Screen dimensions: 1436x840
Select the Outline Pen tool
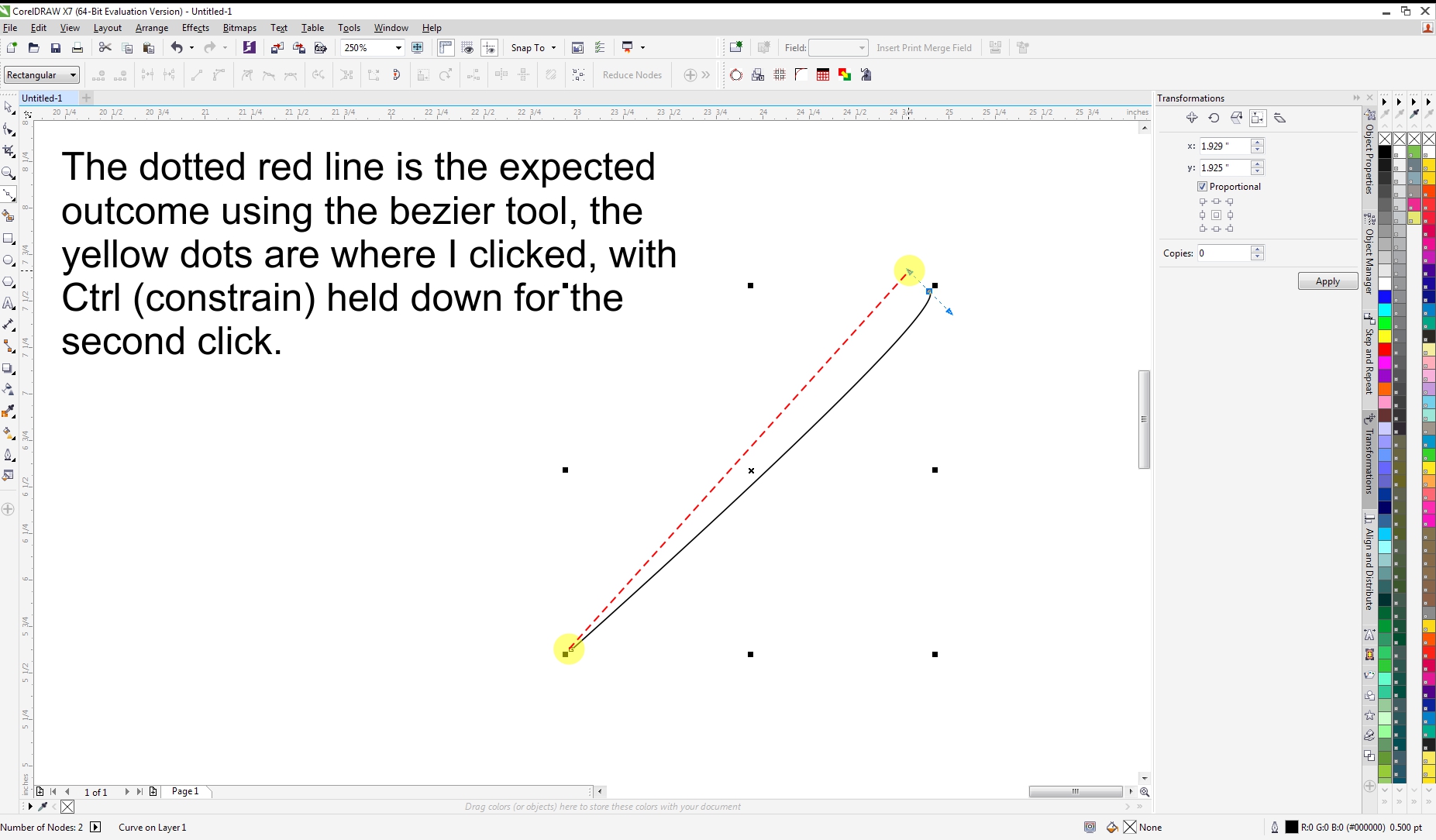[x=9, y=455]
